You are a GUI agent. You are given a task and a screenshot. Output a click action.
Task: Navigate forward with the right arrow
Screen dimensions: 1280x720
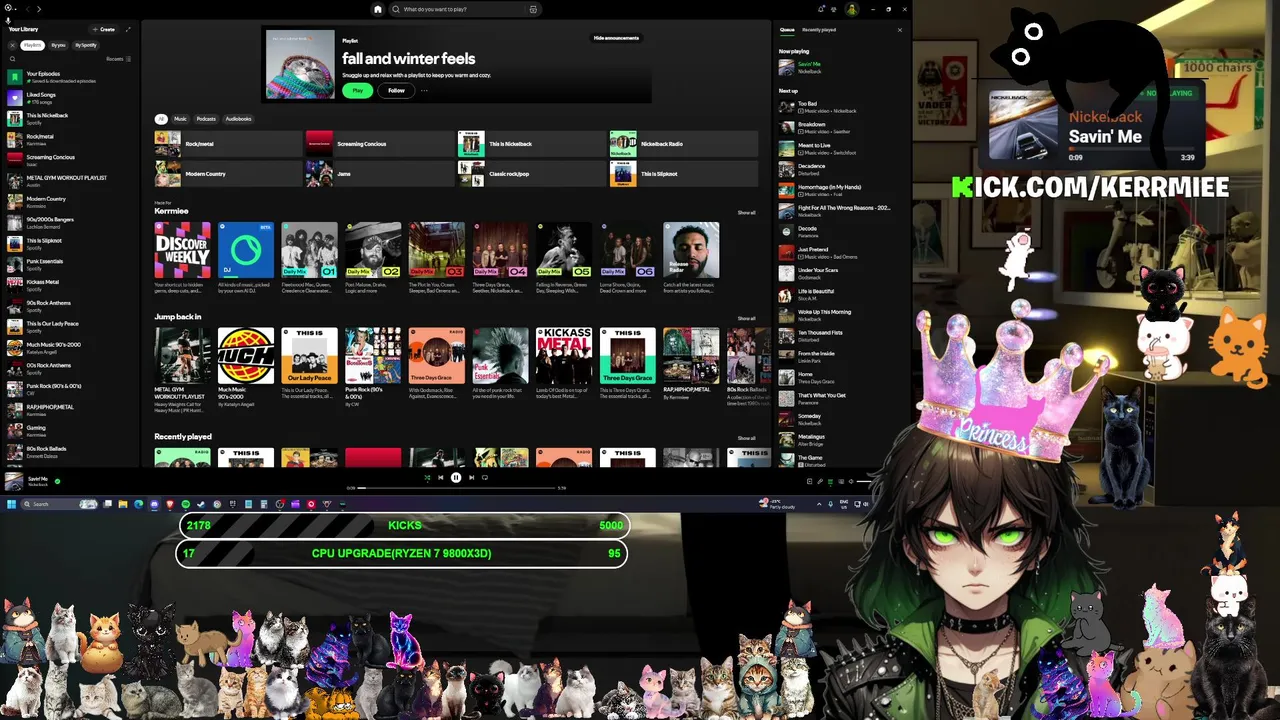tap(39, 9)
